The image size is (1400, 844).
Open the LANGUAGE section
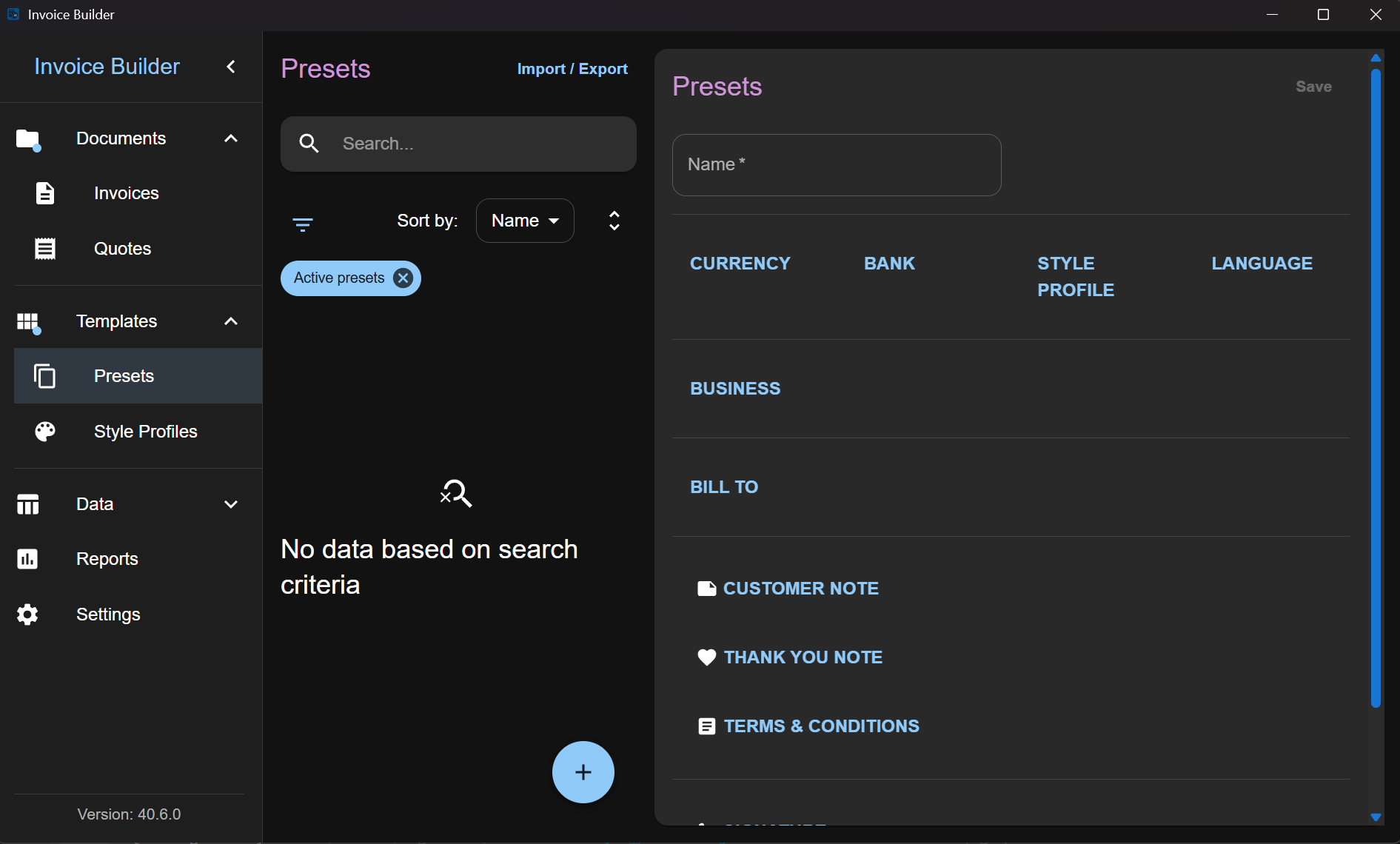[x=1262, y=264]
